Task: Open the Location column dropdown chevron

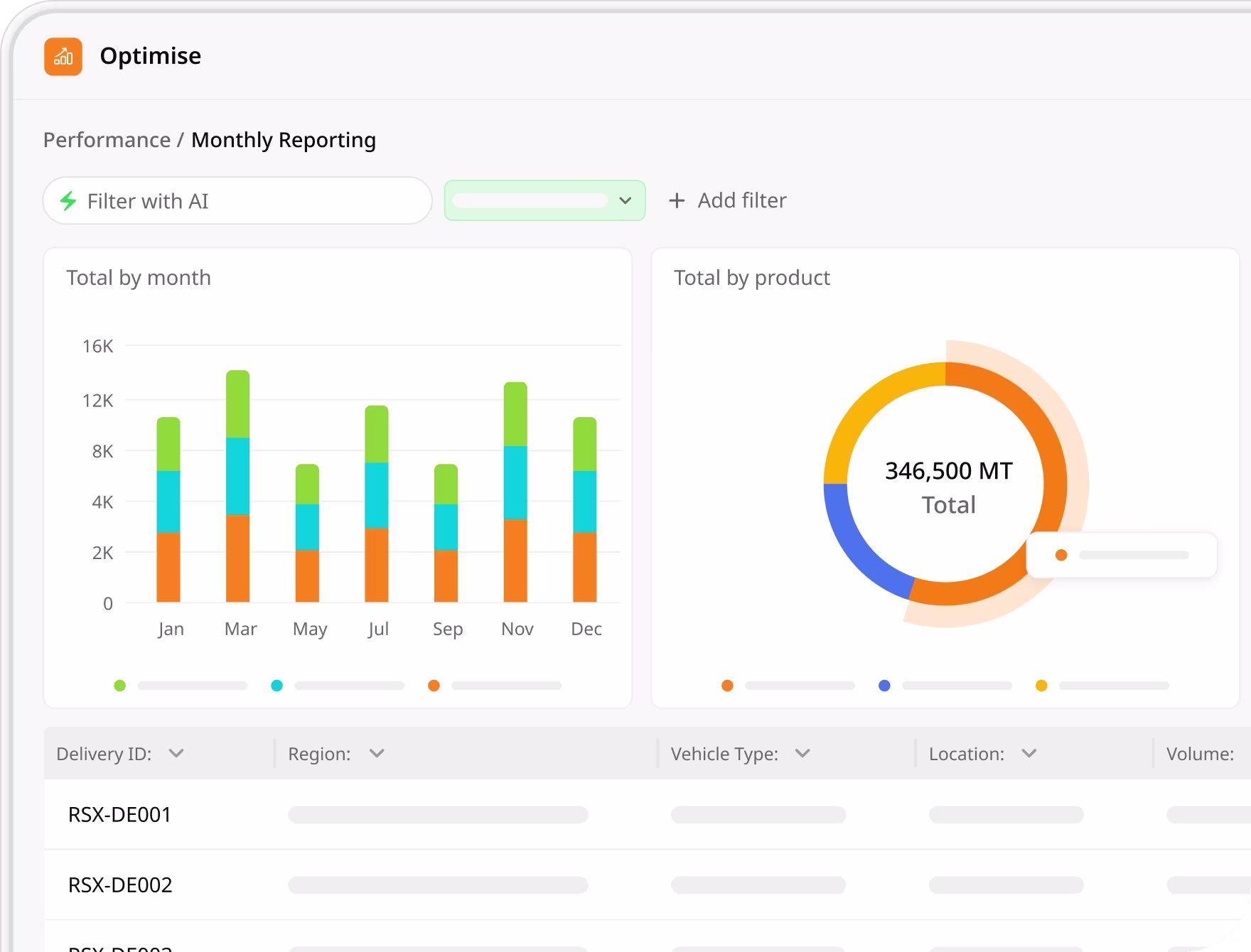Action: [1029, 753]
